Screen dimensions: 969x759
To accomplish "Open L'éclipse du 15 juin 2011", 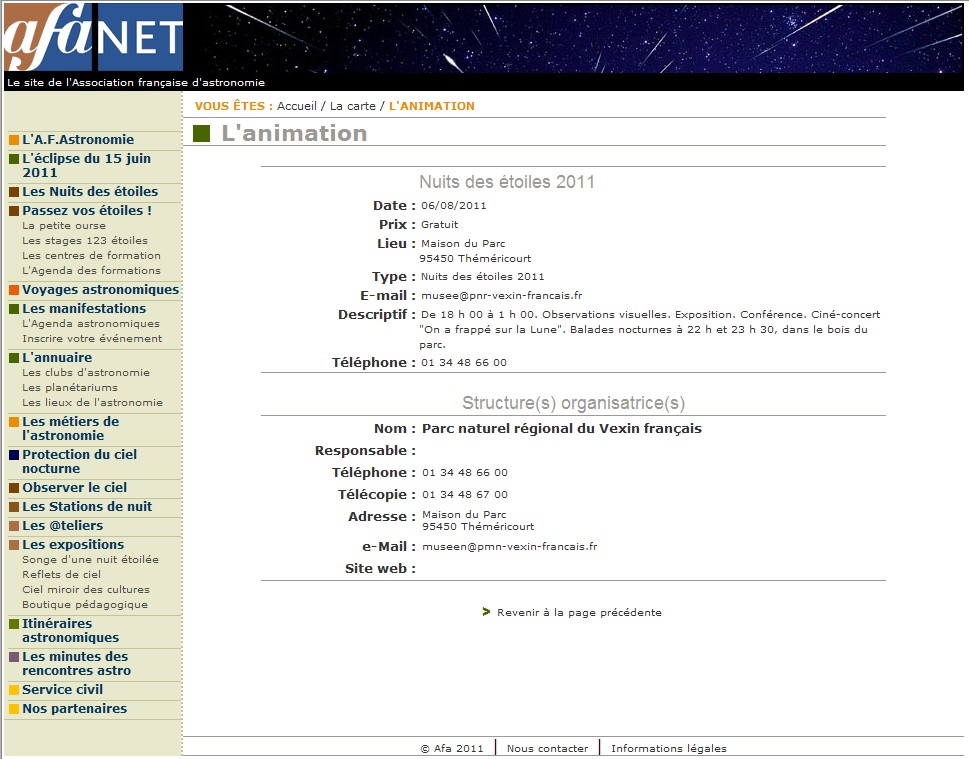I will coord(87,166).
